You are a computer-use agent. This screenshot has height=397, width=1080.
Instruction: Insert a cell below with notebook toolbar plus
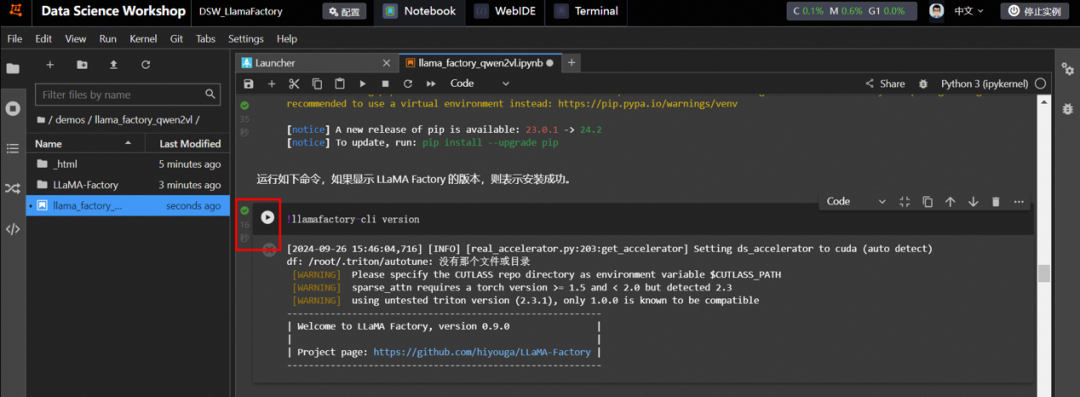click(x=271, y=83)
